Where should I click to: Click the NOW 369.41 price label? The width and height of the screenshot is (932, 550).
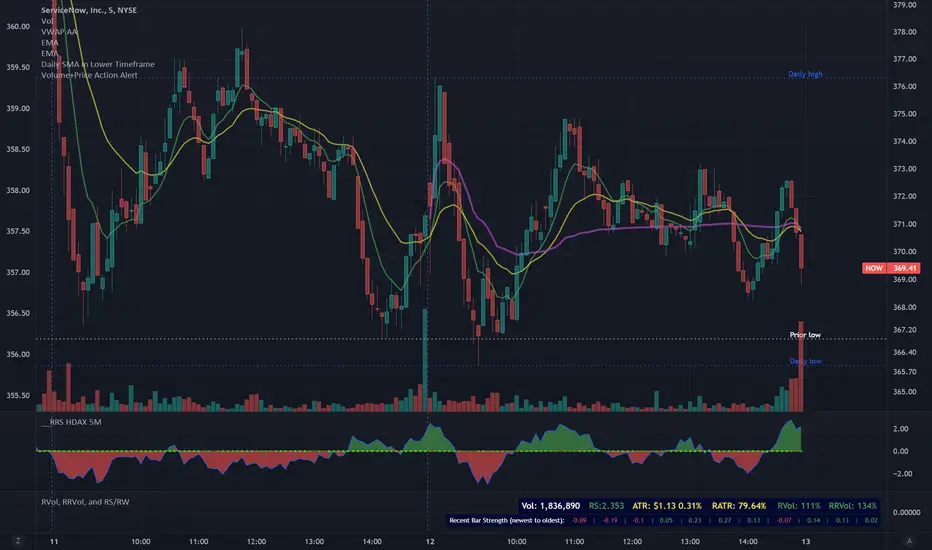tap(891, 268)
